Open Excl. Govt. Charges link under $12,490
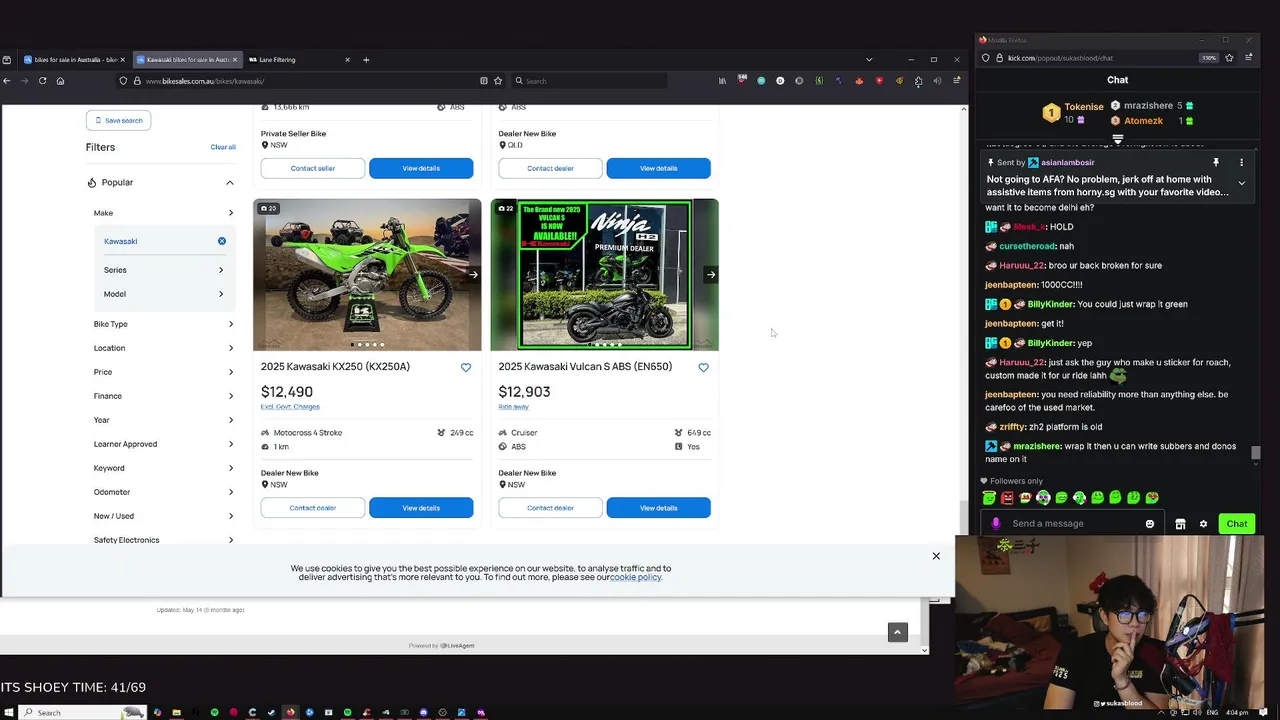Screen dimensions: 1280x720 [290, 407]
